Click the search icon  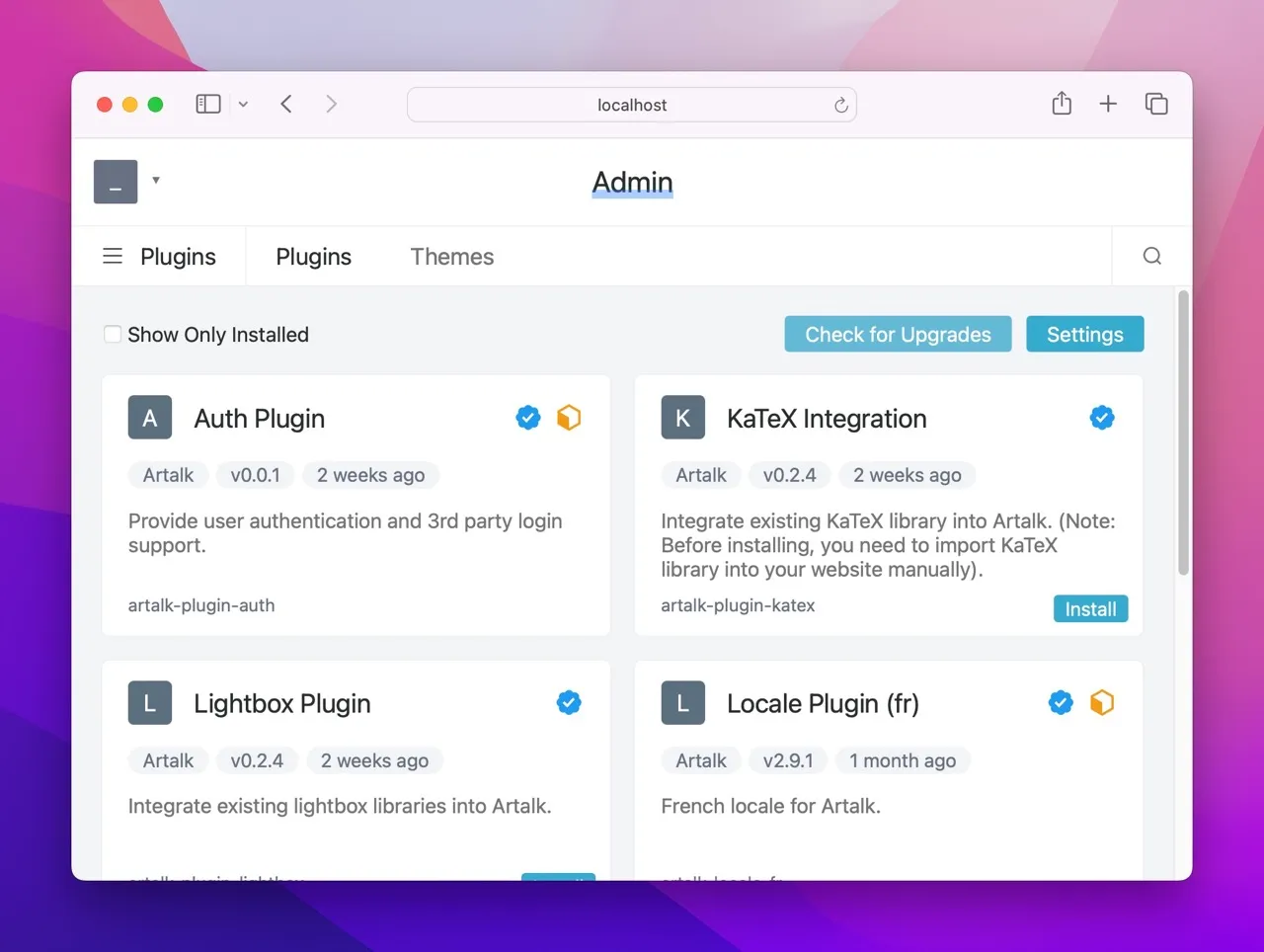[1151, 256]
